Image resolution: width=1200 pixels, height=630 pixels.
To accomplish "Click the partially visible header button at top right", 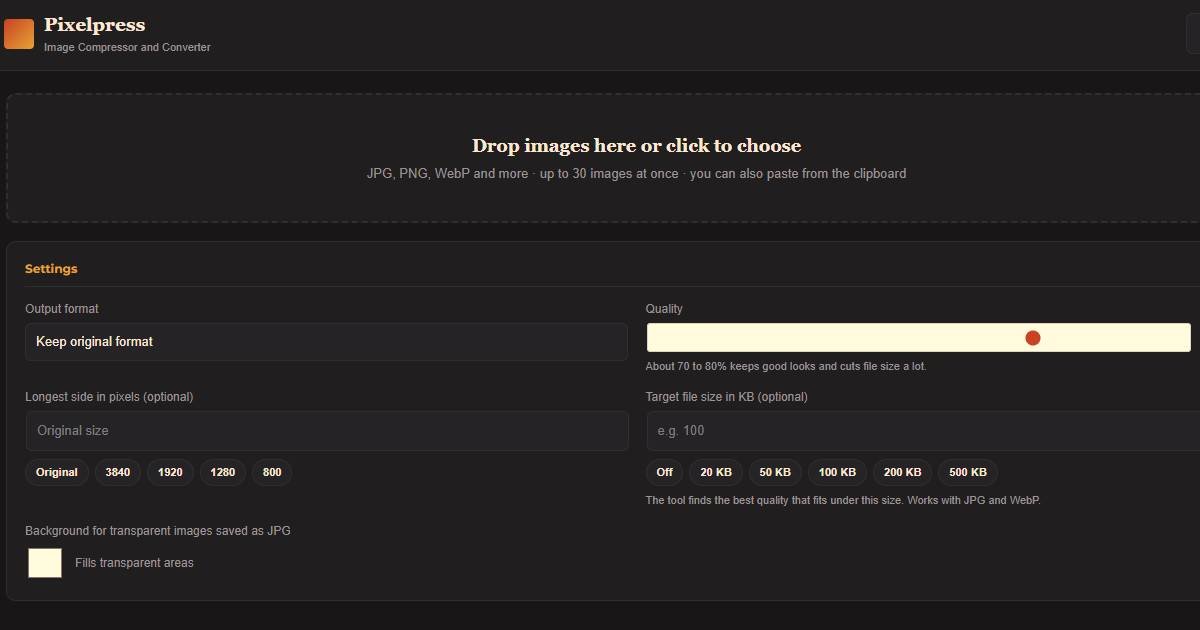I will (1193, 34).
